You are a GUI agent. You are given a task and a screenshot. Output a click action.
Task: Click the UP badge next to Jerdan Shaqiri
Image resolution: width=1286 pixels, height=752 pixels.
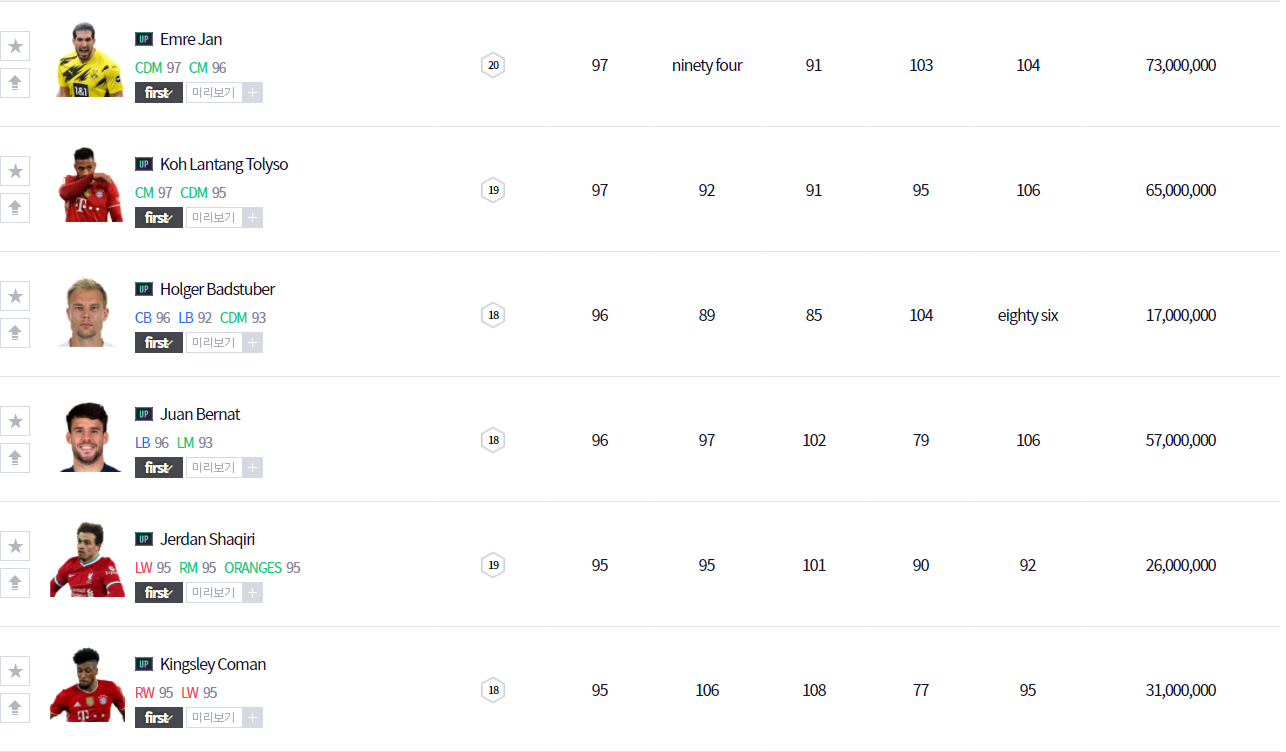144,539
